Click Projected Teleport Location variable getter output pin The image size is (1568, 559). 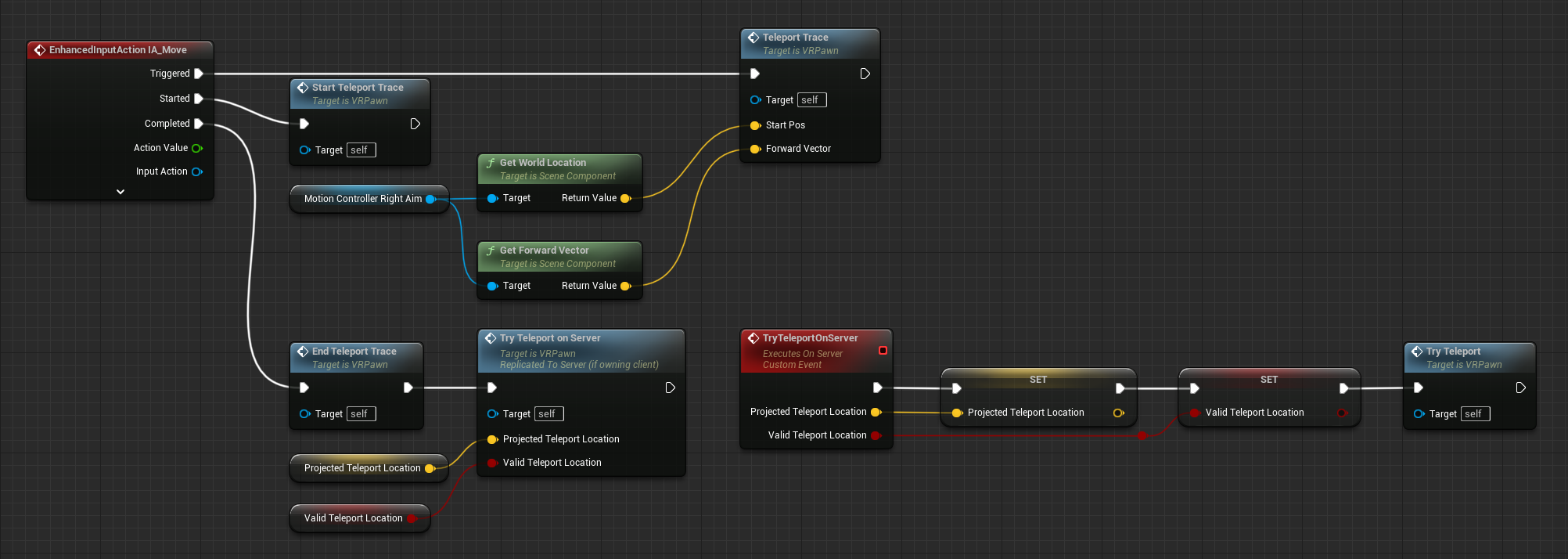[x=430, y=468]
